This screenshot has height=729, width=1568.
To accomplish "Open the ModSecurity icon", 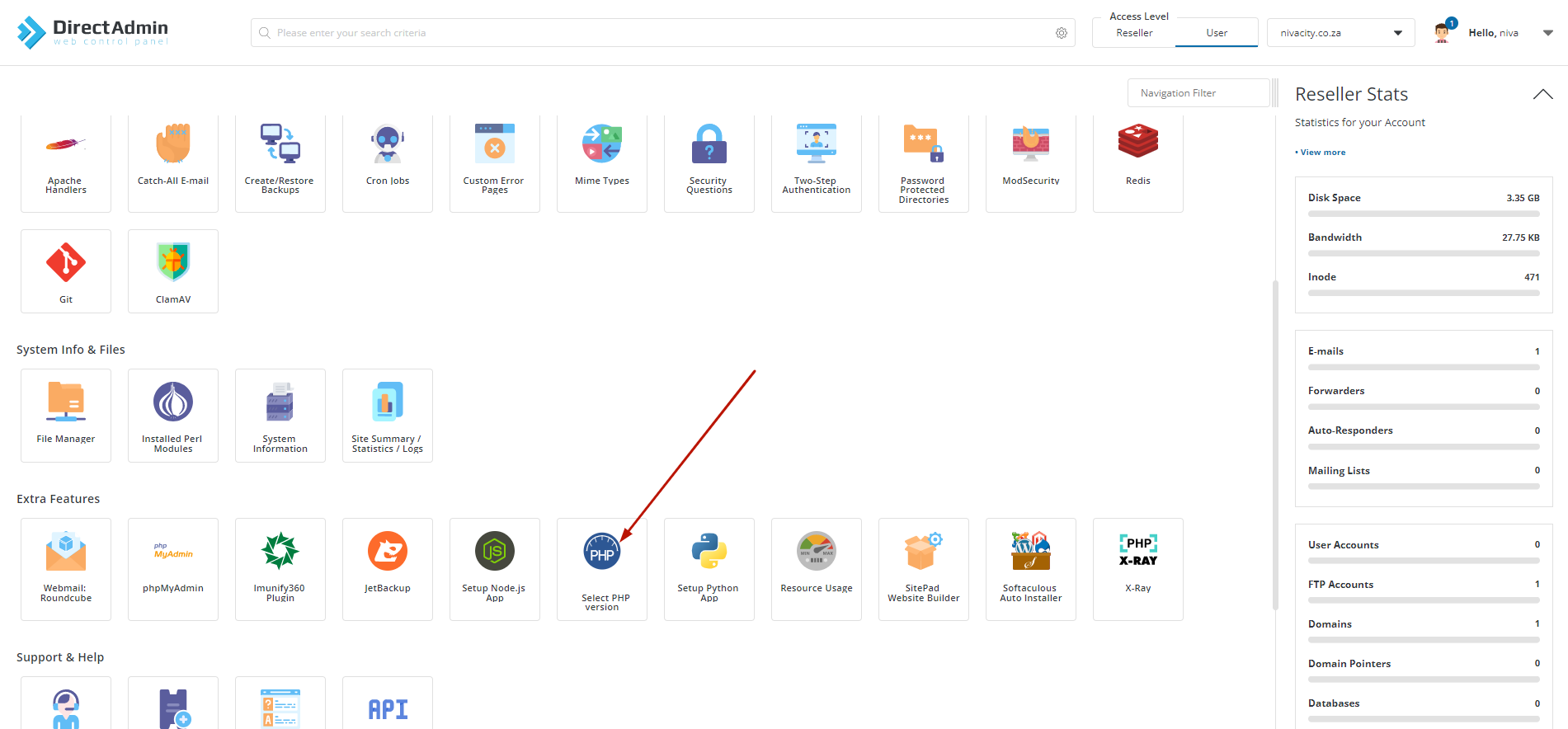I will [x=1030, y=162].
